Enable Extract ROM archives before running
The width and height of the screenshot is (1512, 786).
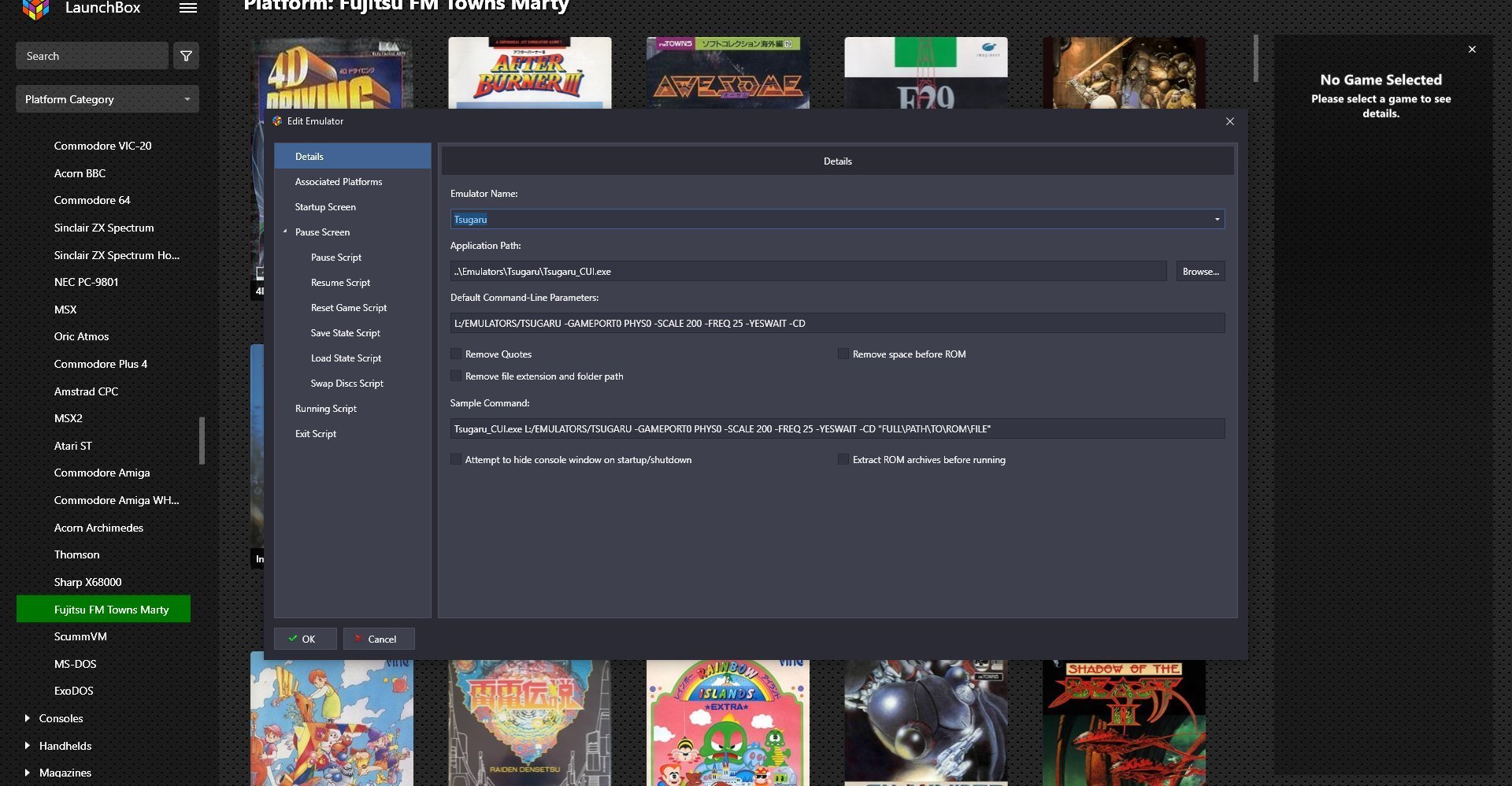[843, 459]
